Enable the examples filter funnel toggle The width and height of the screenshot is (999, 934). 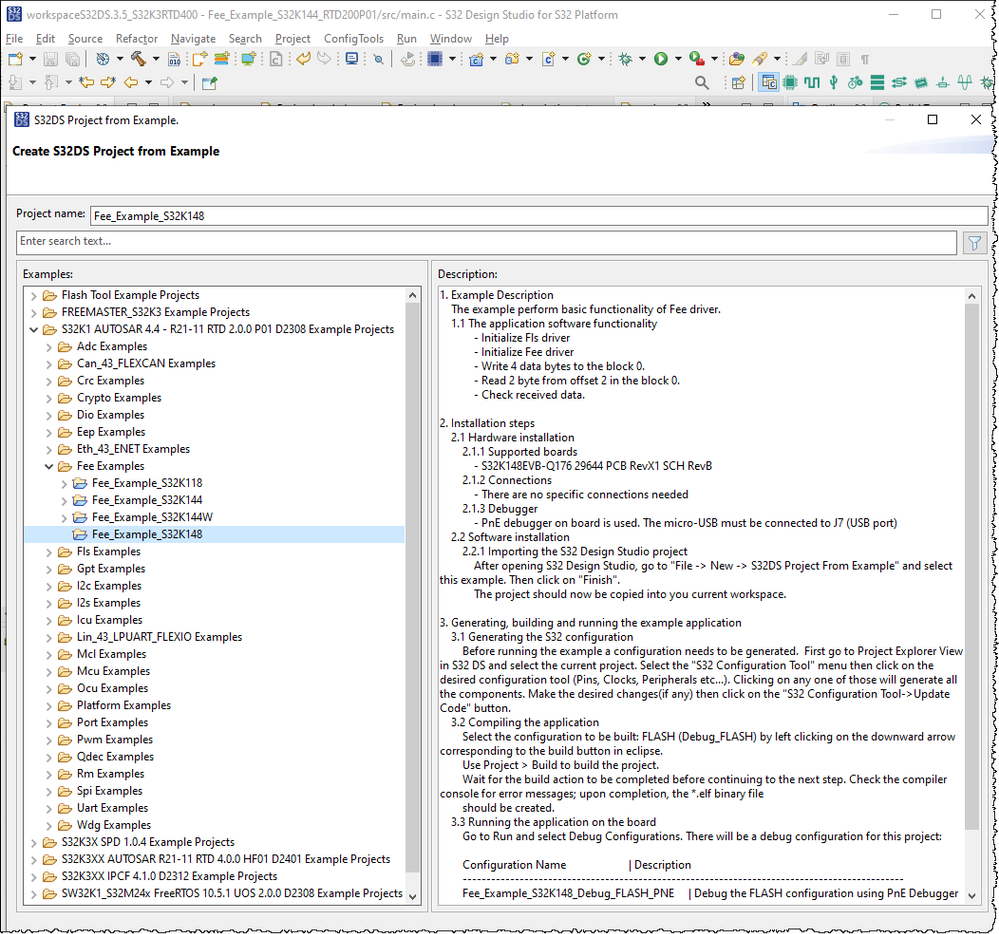click(975, 242)
